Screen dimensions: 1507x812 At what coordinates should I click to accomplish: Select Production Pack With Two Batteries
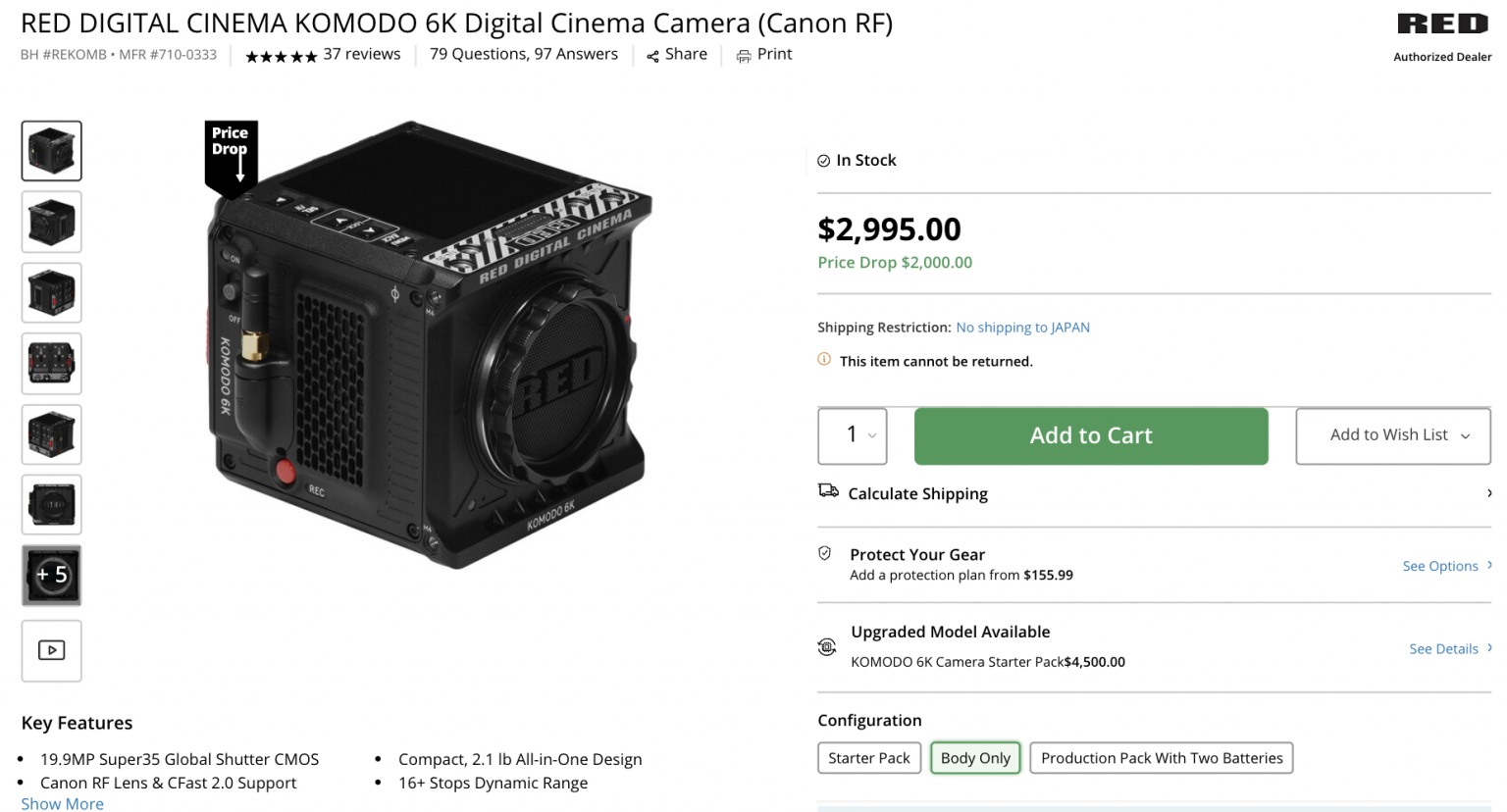point(1162,757)
